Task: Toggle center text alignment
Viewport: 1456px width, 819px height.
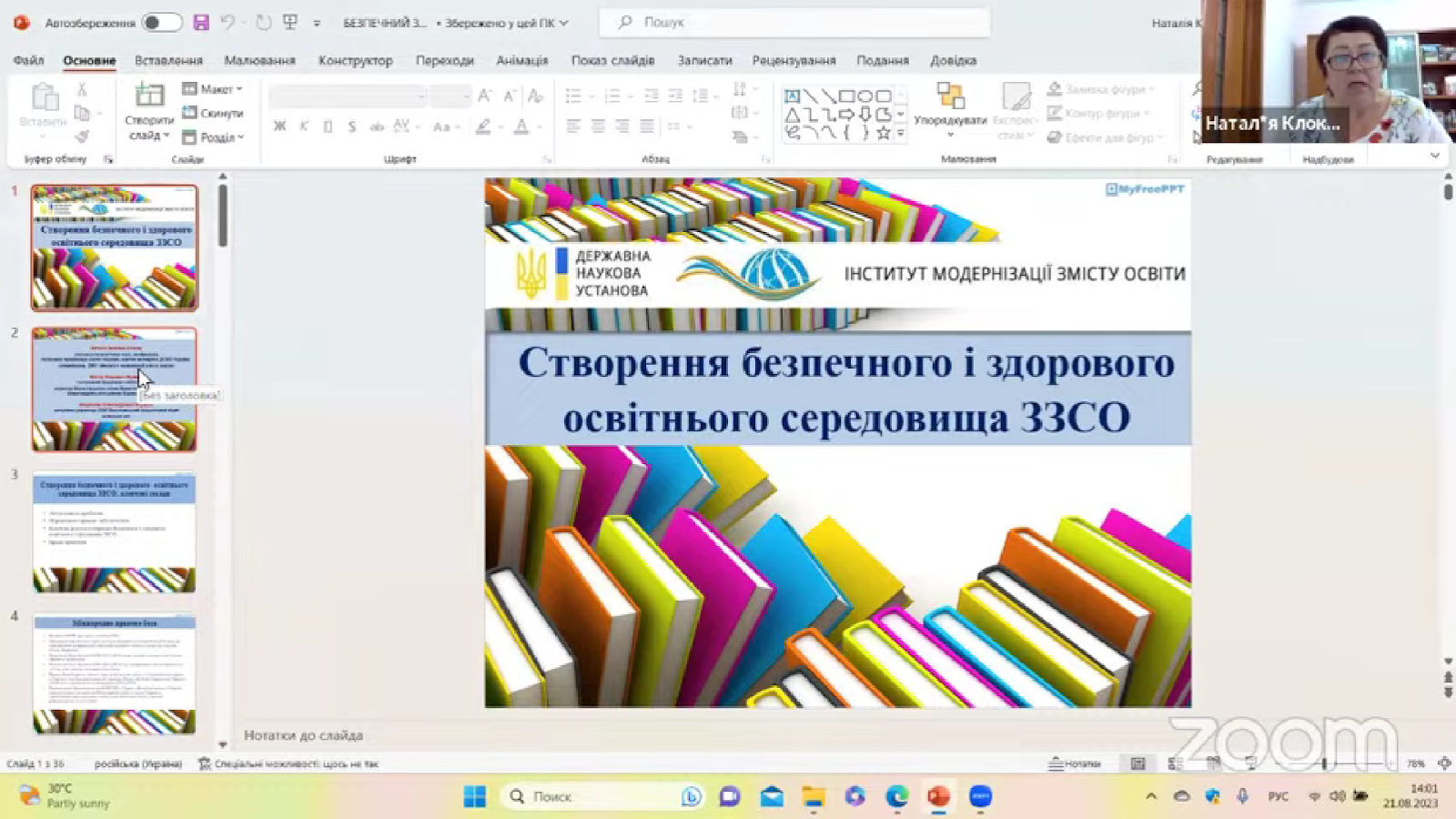Action: (598, 126)
